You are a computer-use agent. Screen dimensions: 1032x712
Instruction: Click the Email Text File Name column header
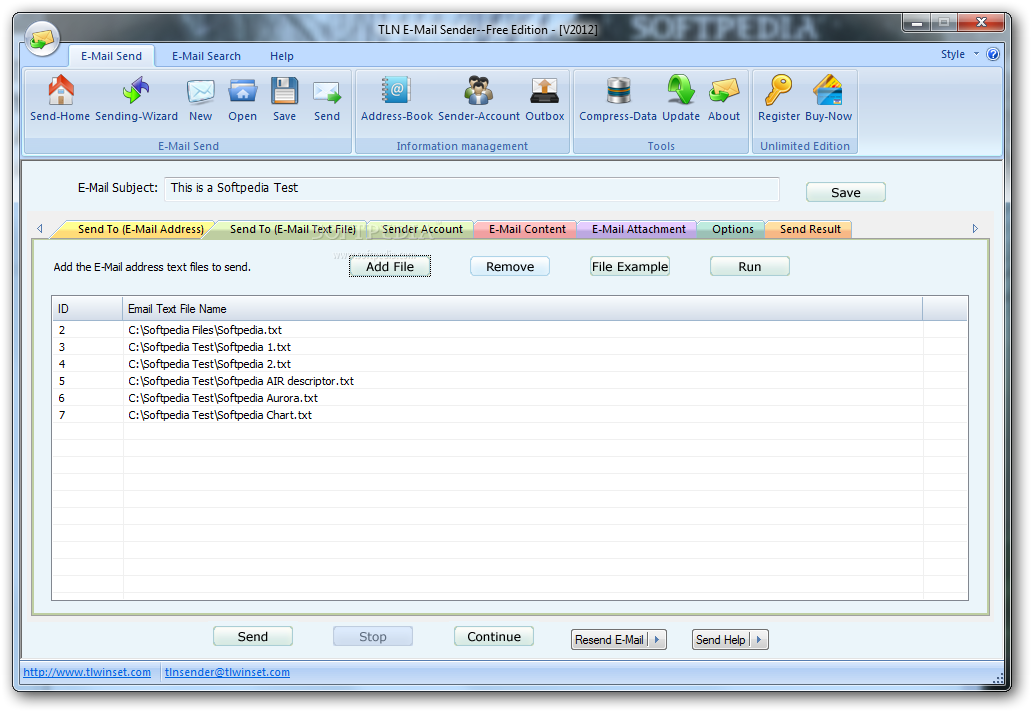(x=522, y=309)
